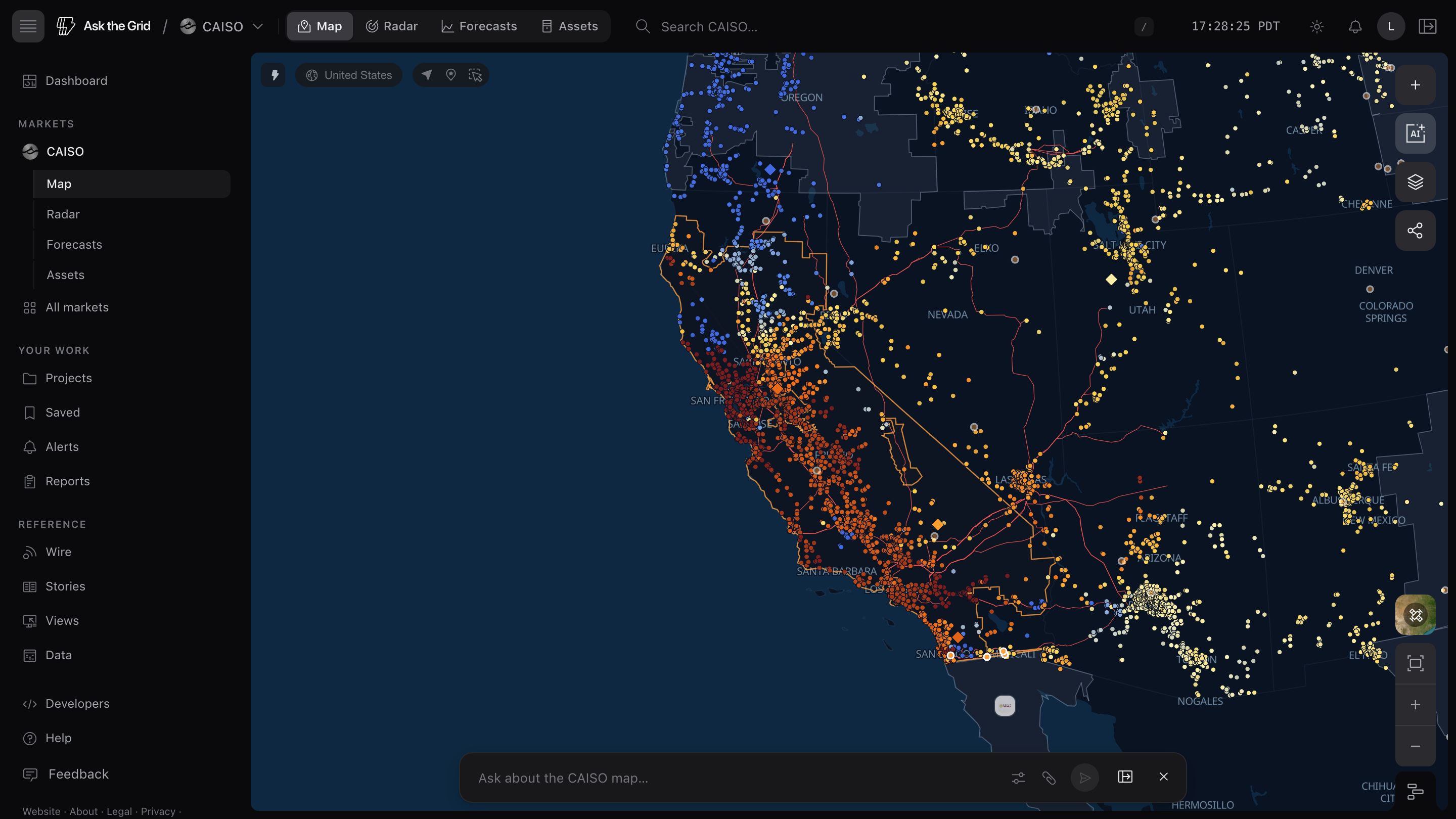The height and width of the screenshot is (819, 1456).
Task: Click the Privacy footer link
Action: pyautogui.click(x=158, y=811)
